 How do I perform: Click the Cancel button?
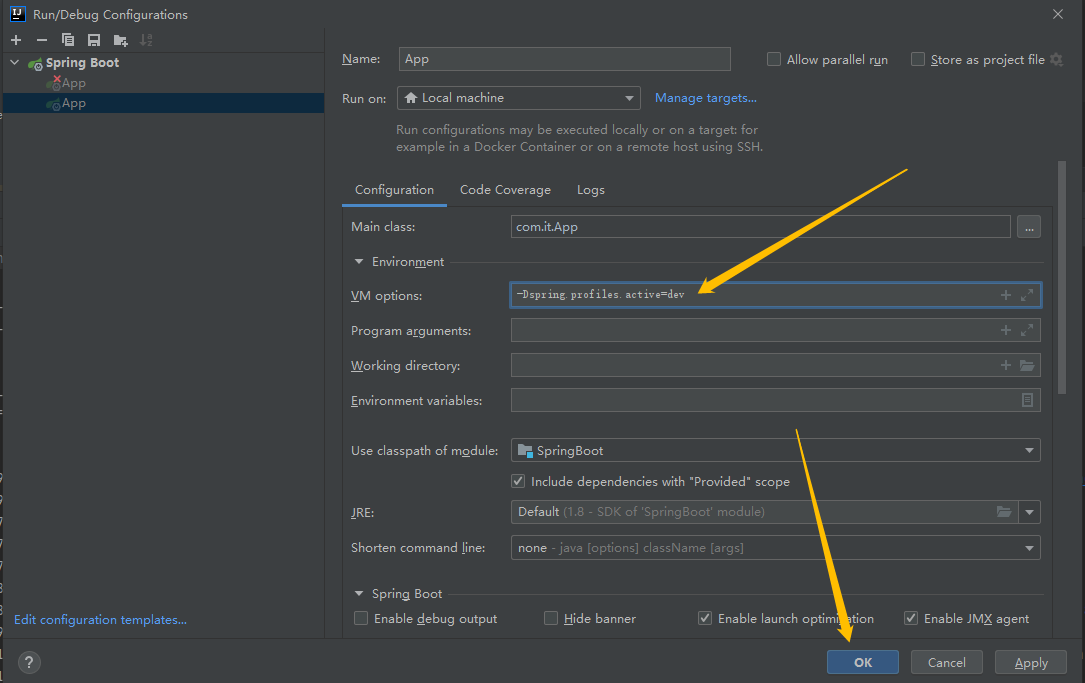[x=947, y=662]
